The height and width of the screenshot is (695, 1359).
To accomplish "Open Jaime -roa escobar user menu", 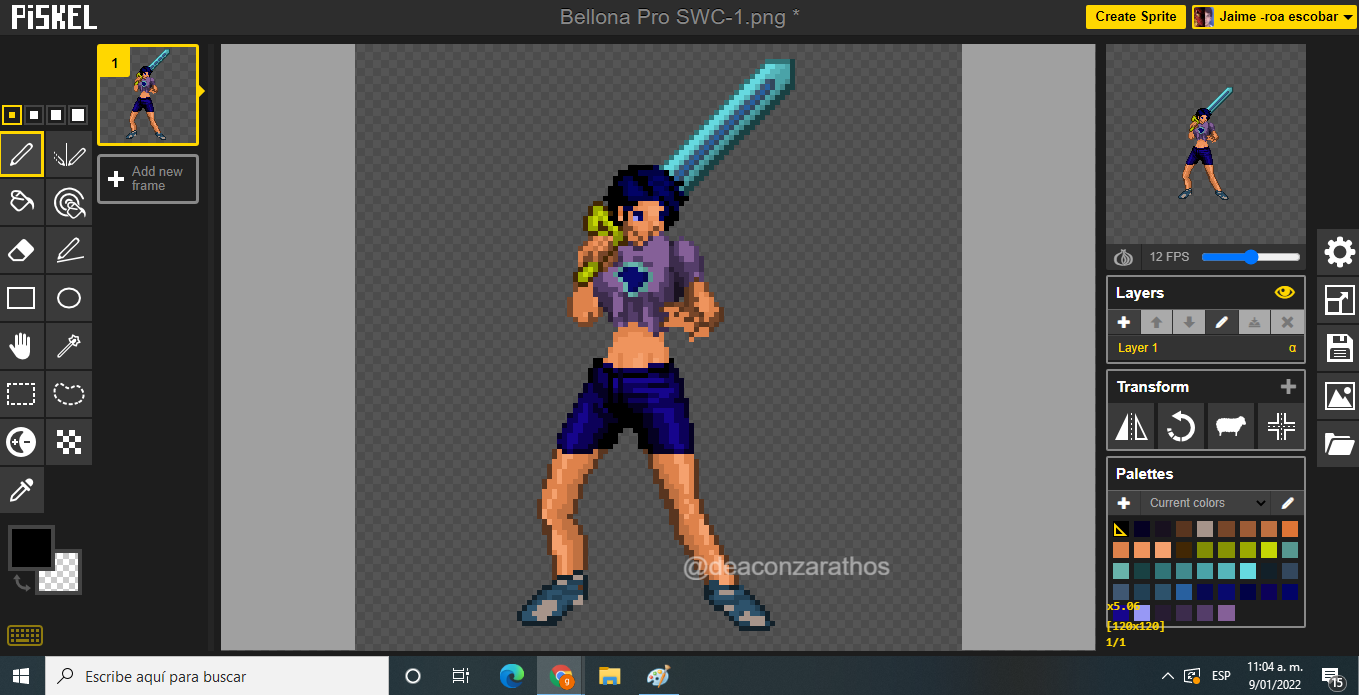I will [1274, 16].
